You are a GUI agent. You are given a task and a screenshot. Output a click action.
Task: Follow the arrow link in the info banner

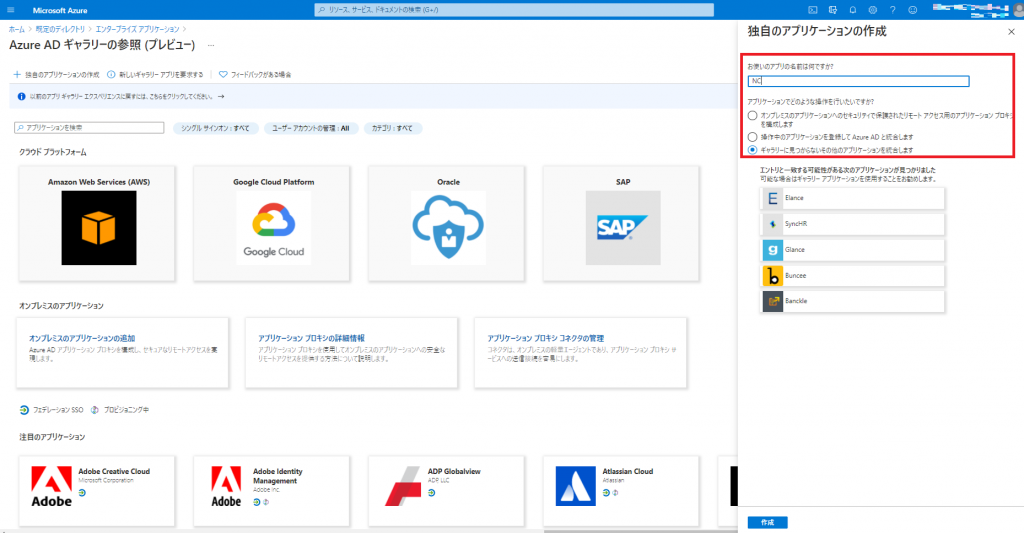tap(221, 97)
